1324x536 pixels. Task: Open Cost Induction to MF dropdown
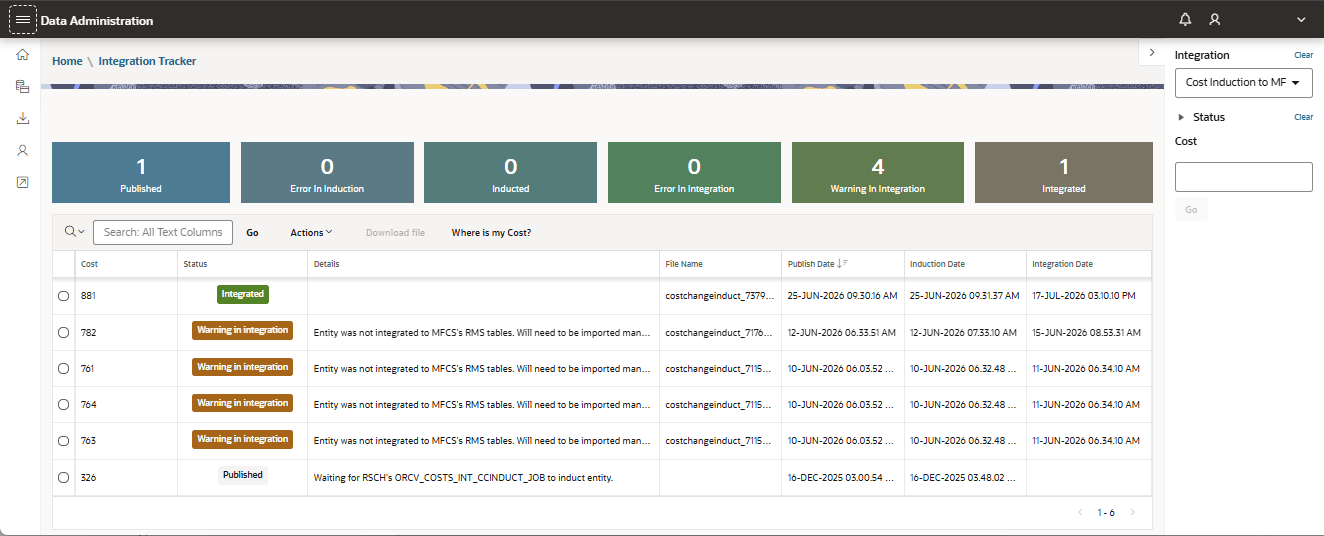1244,83
